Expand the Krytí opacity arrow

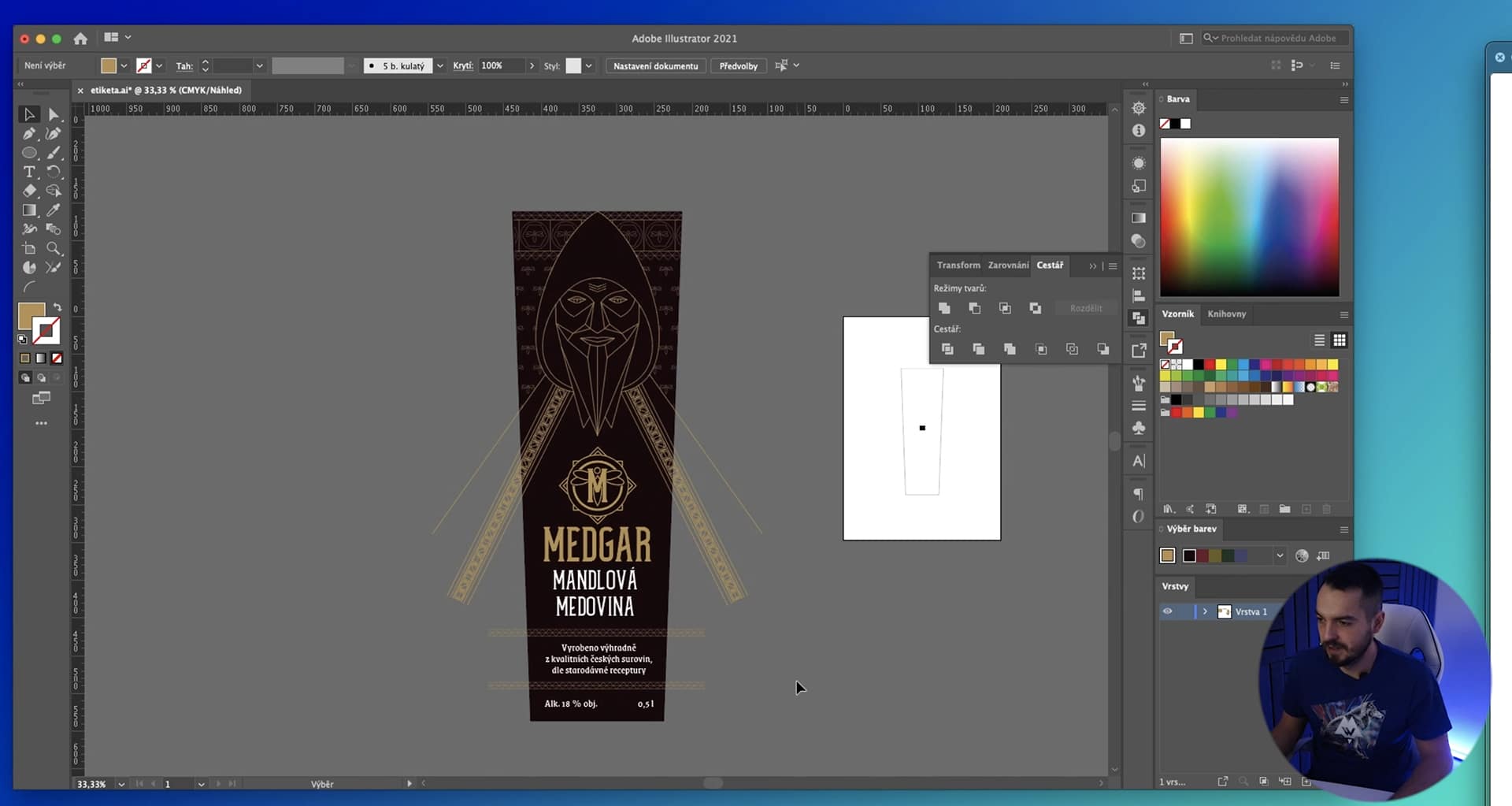point(532,66)
